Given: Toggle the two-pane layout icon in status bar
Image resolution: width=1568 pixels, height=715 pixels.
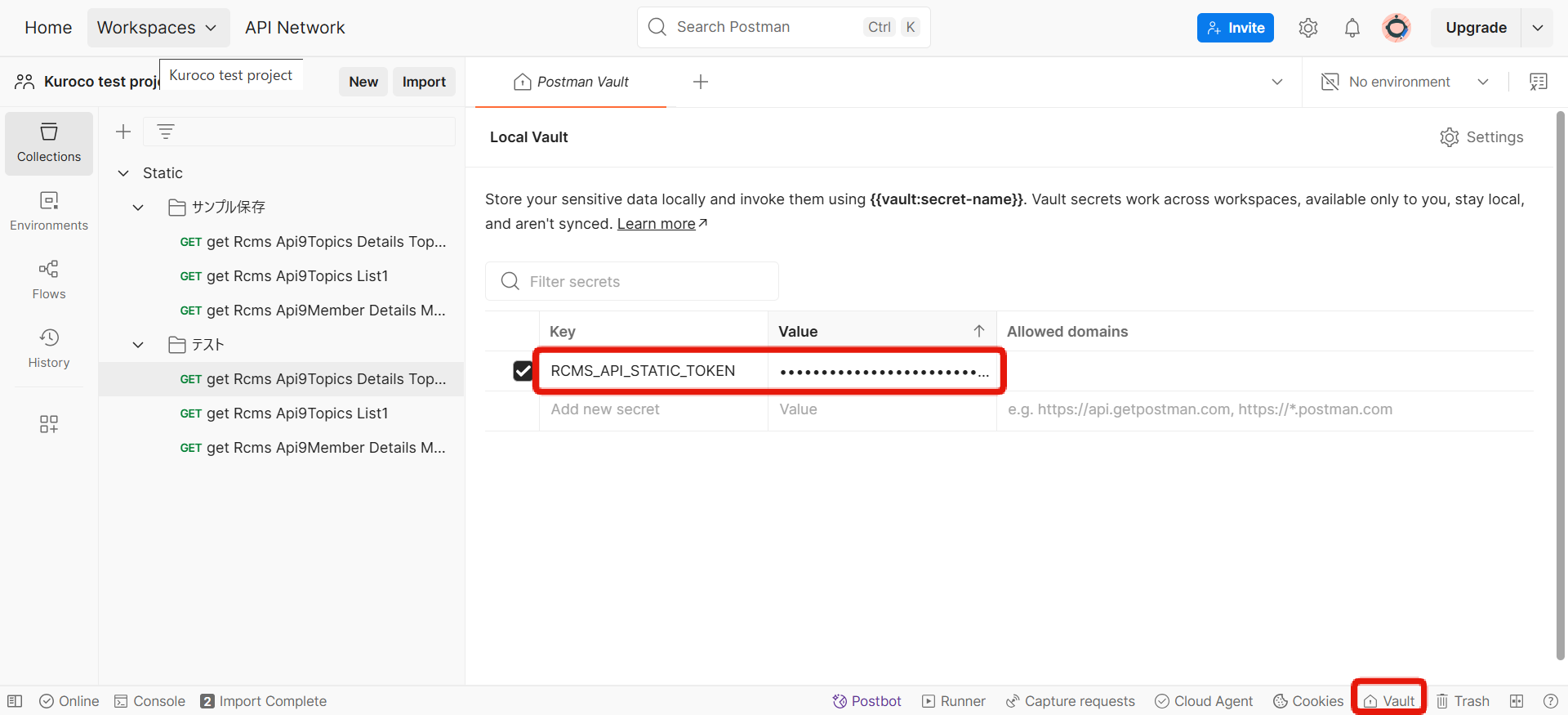Looking at the screenshot, I should (1517, 701).
